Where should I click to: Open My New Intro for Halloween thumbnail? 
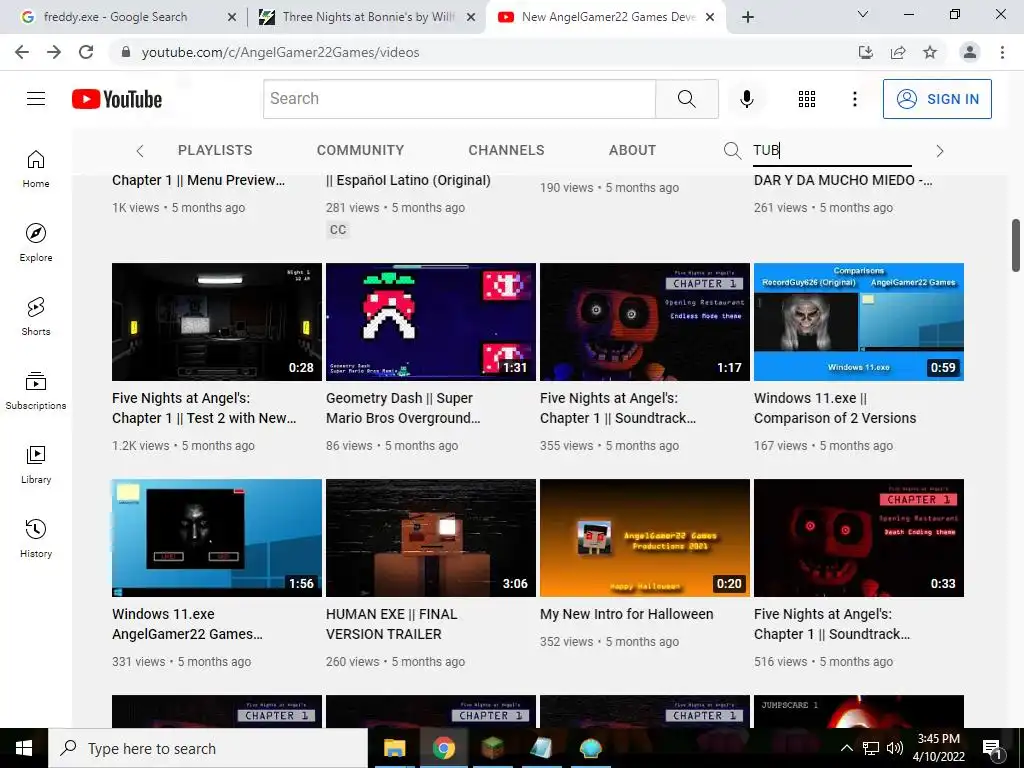pos(645,538)
